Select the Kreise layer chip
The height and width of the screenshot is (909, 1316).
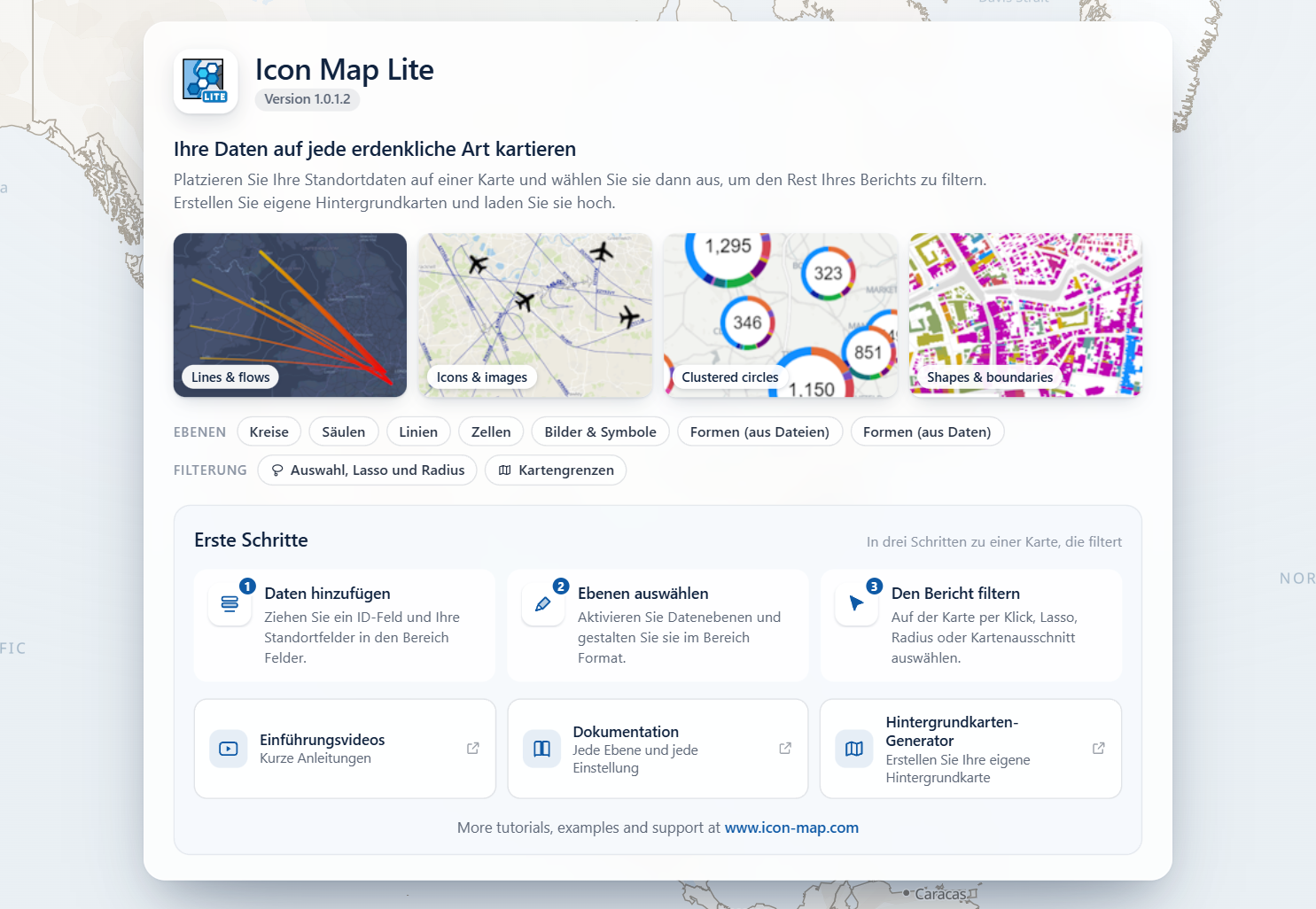point(269,431)
